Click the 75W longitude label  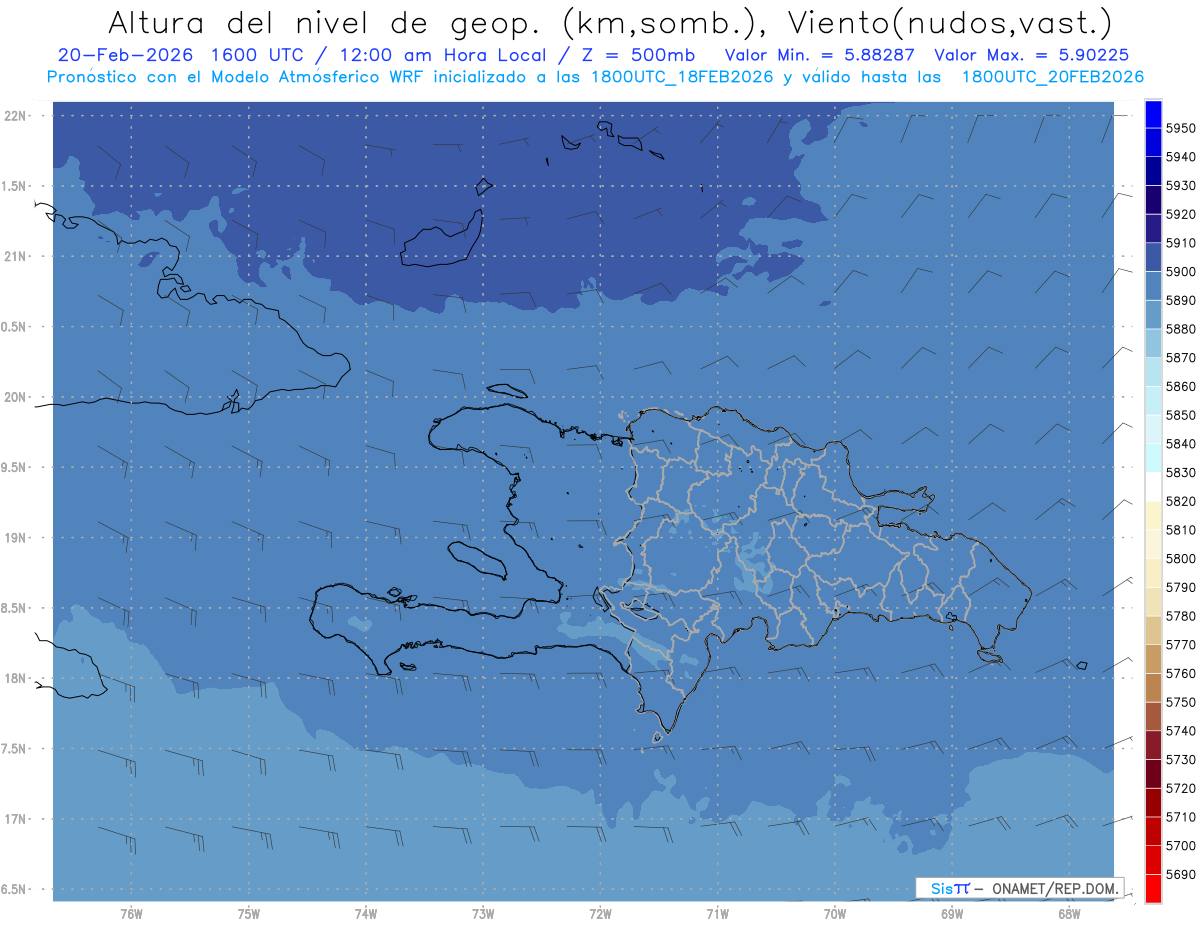click(x=249, y=913)
